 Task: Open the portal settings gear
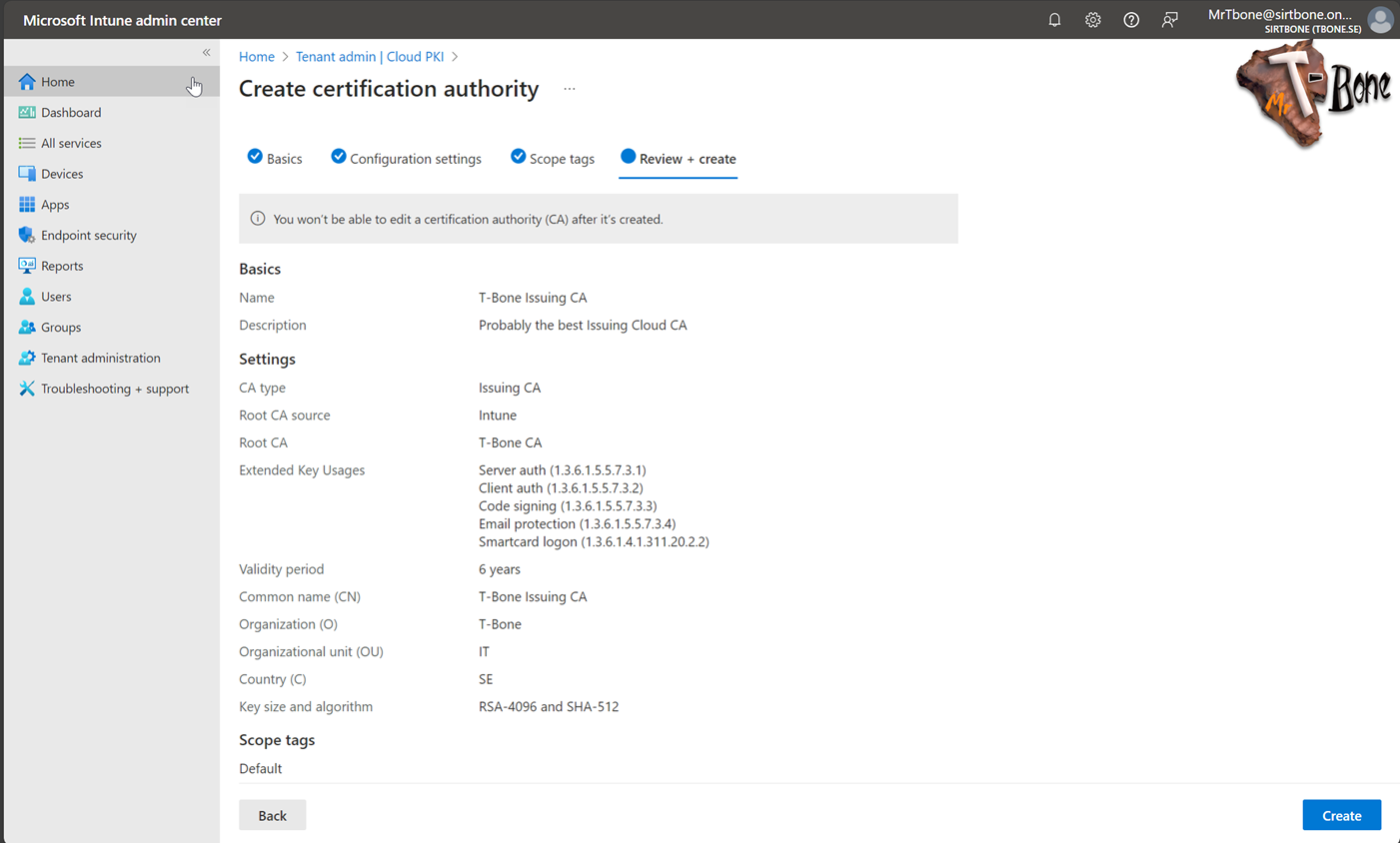click(1092, 19)
